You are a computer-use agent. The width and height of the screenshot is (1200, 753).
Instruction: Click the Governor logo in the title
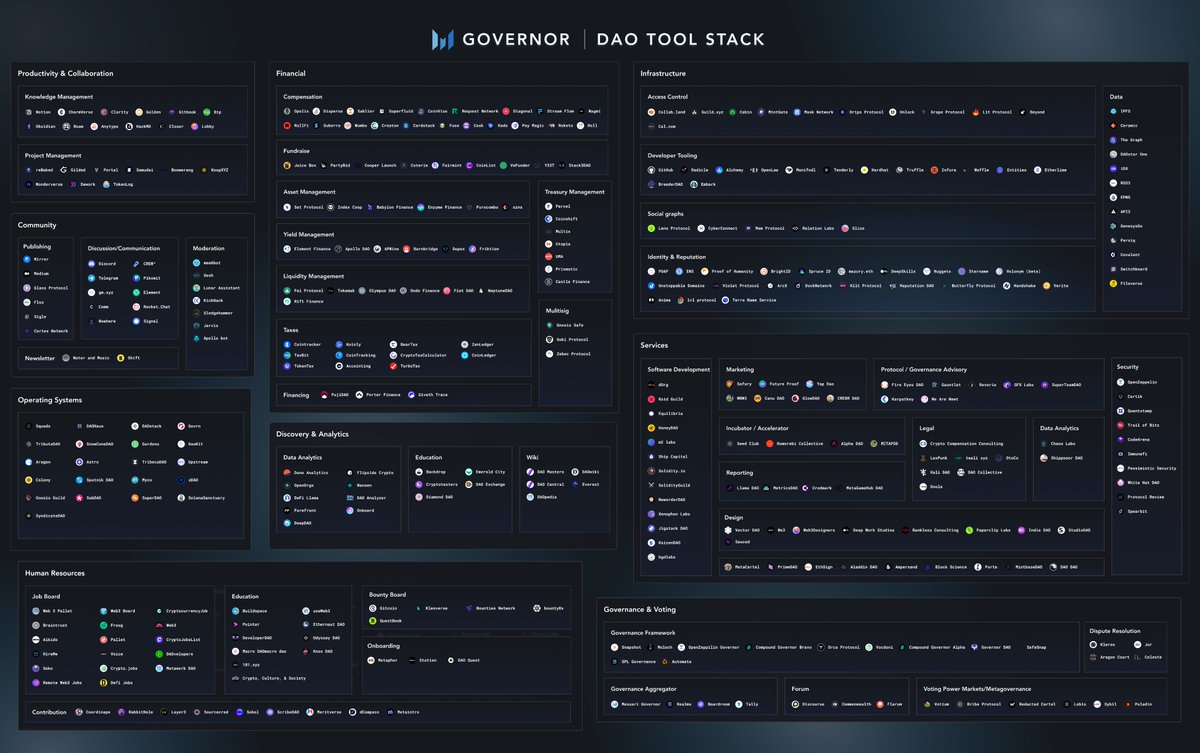tap(444, 39)
